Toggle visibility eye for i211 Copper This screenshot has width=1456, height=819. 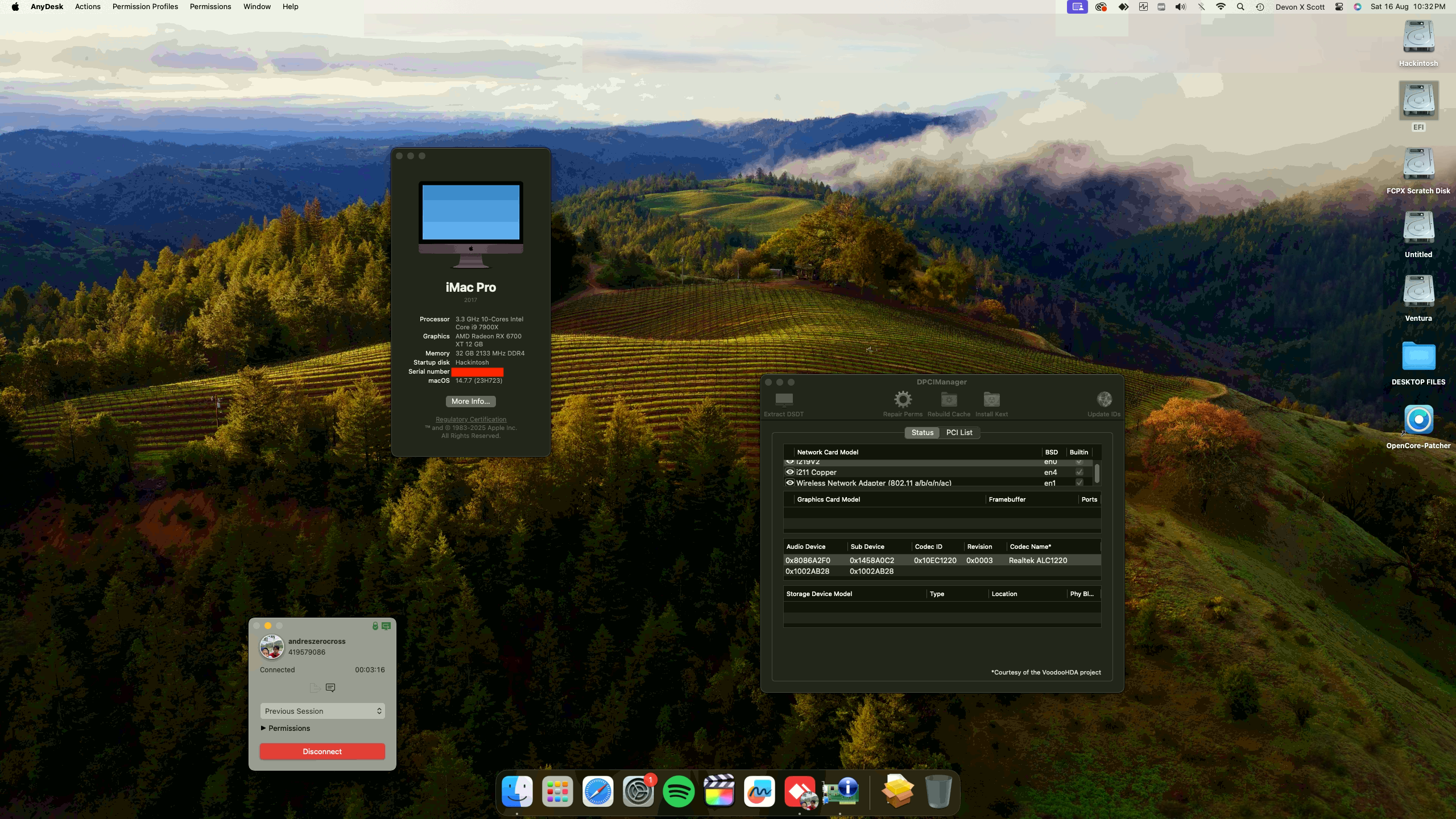pyautogui.click(x=790, y=472)
